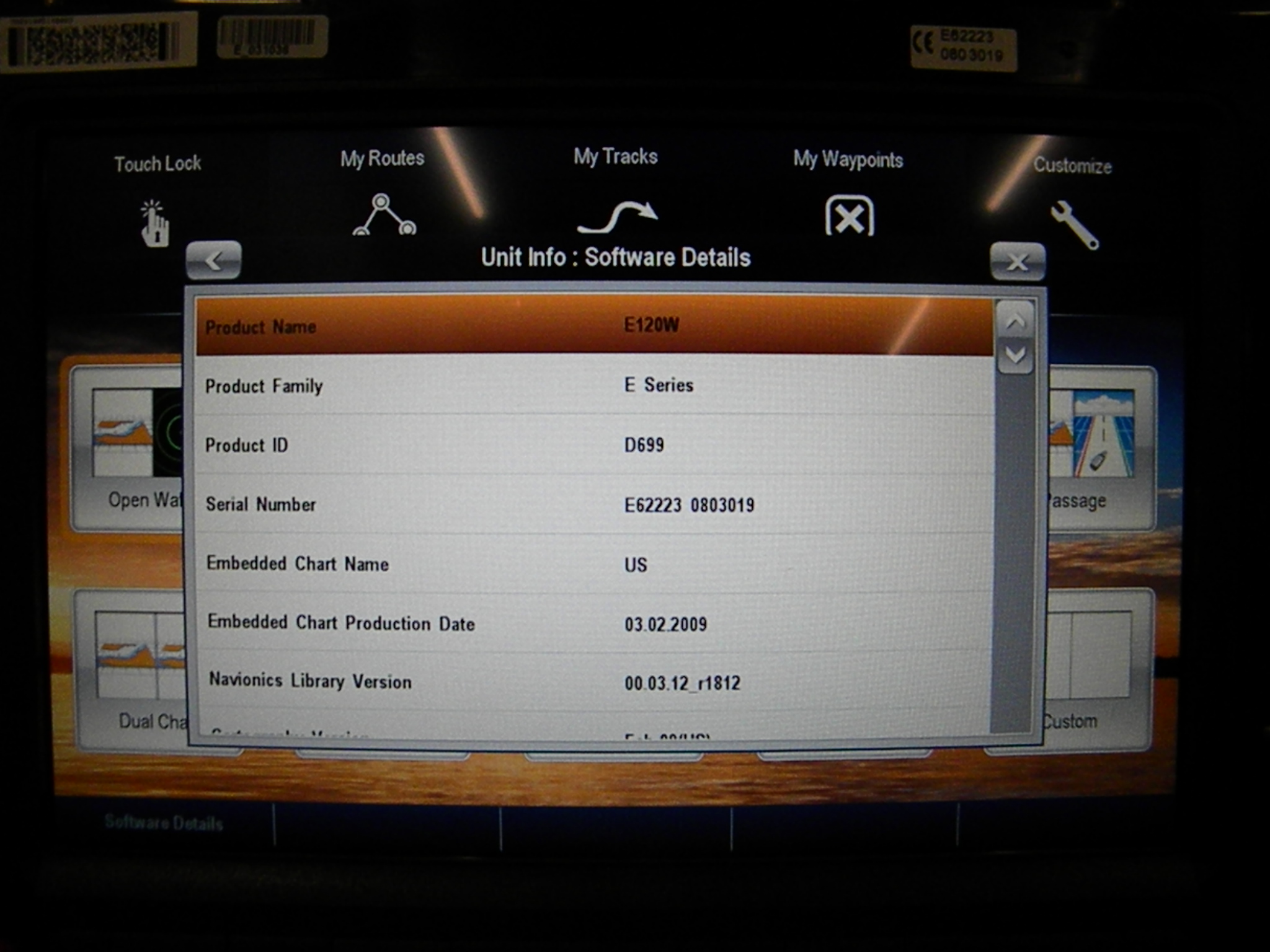This screenshot has width=1270, height=952.
Task: Click the My Tracks label
Action: click(615, 156)
